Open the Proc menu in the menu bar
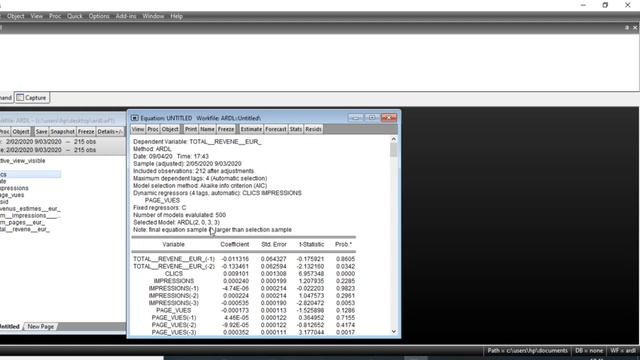The image size is (640, 360). [55, 16]
